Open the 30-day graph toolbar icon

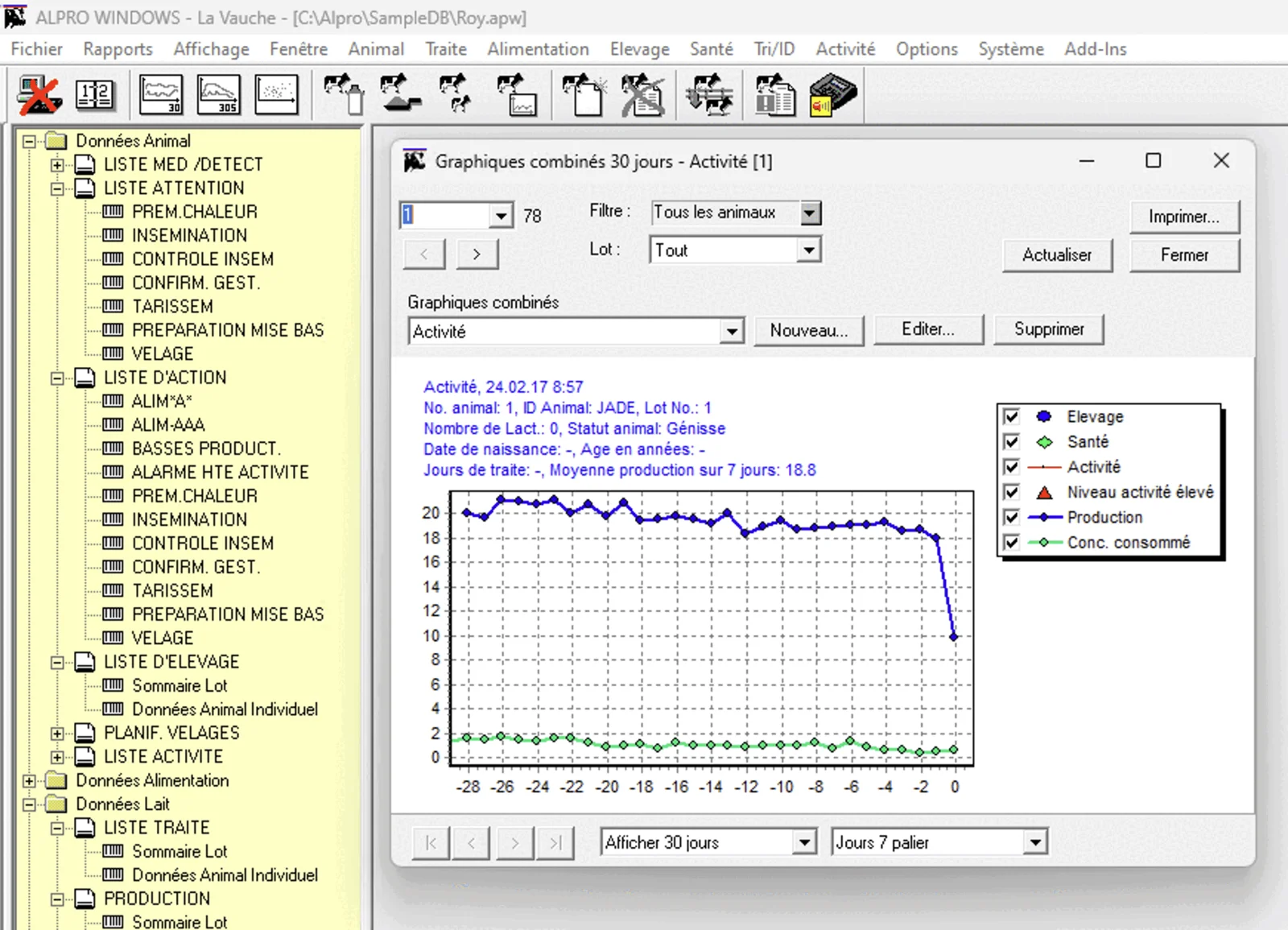(161, 95)
